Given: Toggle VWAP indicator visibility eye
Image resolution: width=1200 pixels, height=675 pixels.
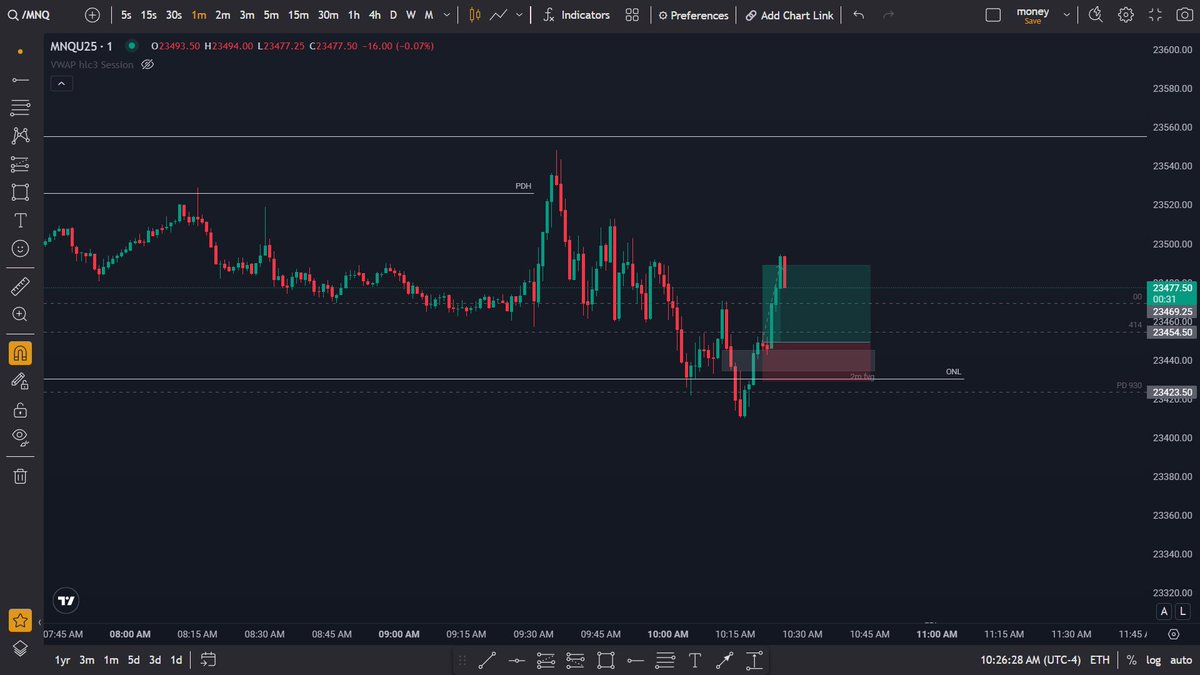Looking at the screenshot, I should (x=147, y=64).
